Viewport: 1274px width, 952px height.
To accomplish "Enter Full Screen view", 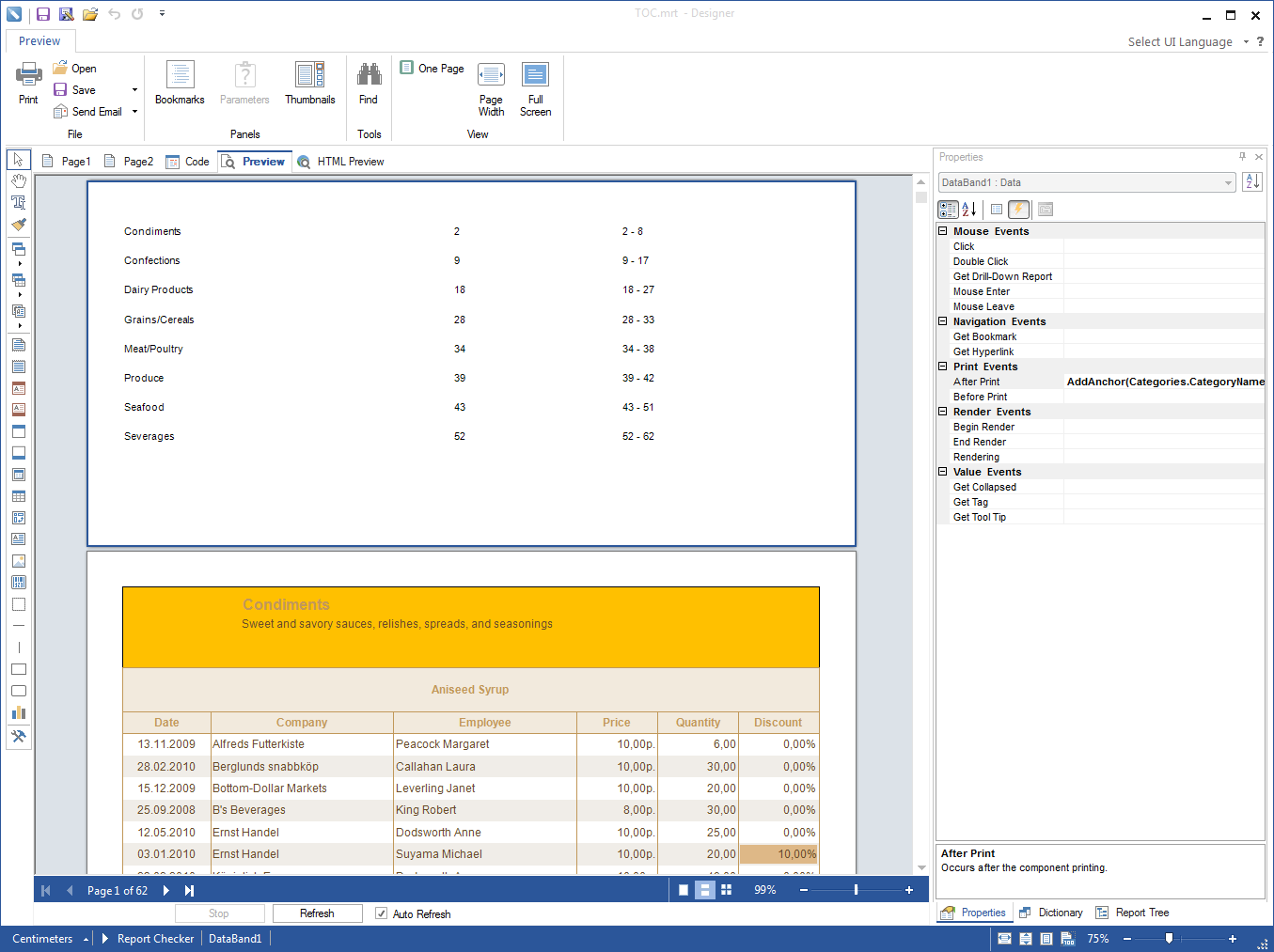I will pyautogui.click(x=535, y=89).
